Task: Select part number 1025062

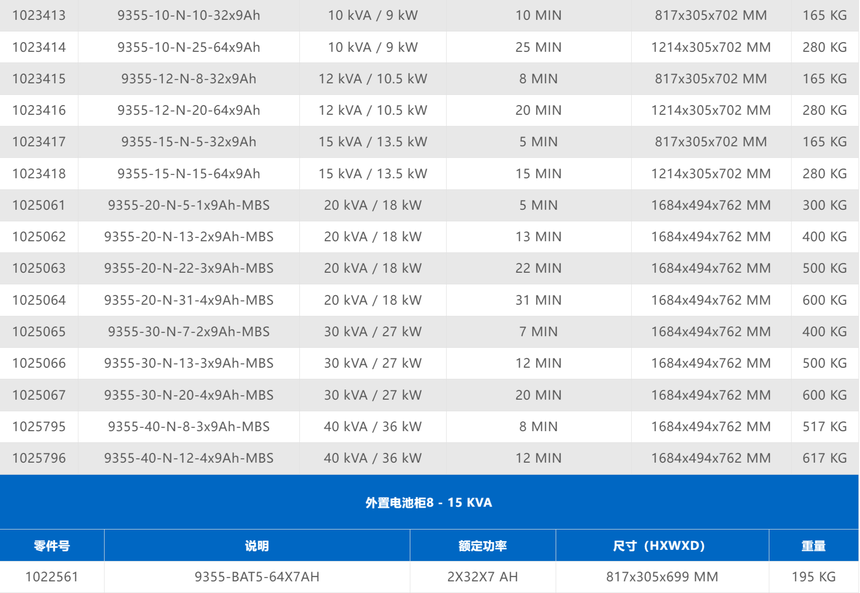Action: coord(39,236)
